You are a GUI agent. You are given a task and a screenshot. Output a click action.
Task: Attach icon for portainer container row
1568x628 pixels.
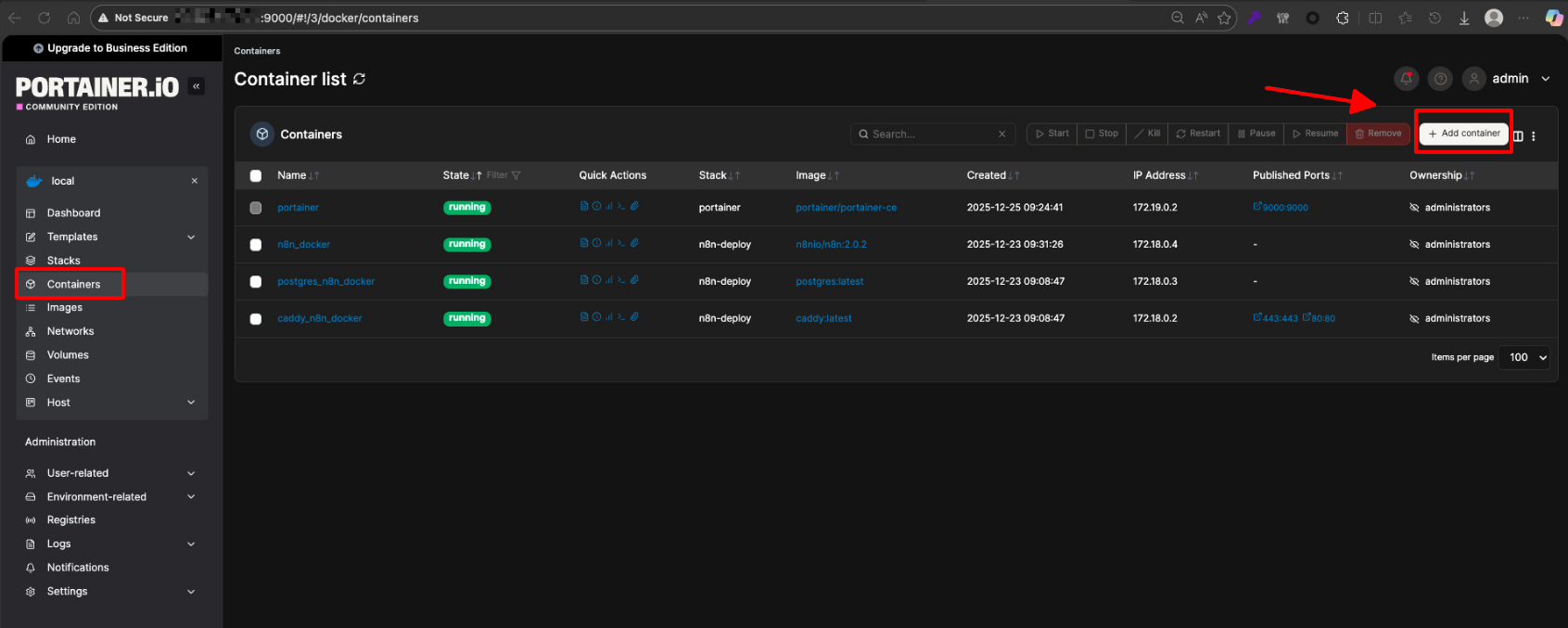coord(634,206)
